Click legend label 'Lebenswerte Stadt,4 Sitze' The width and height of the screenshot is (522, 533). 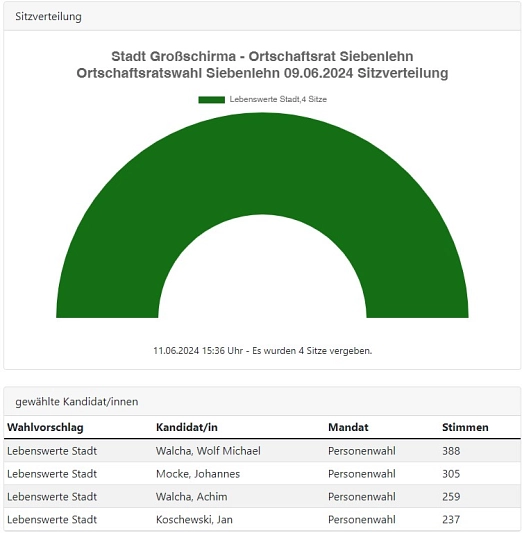click(x=278, y=99)
